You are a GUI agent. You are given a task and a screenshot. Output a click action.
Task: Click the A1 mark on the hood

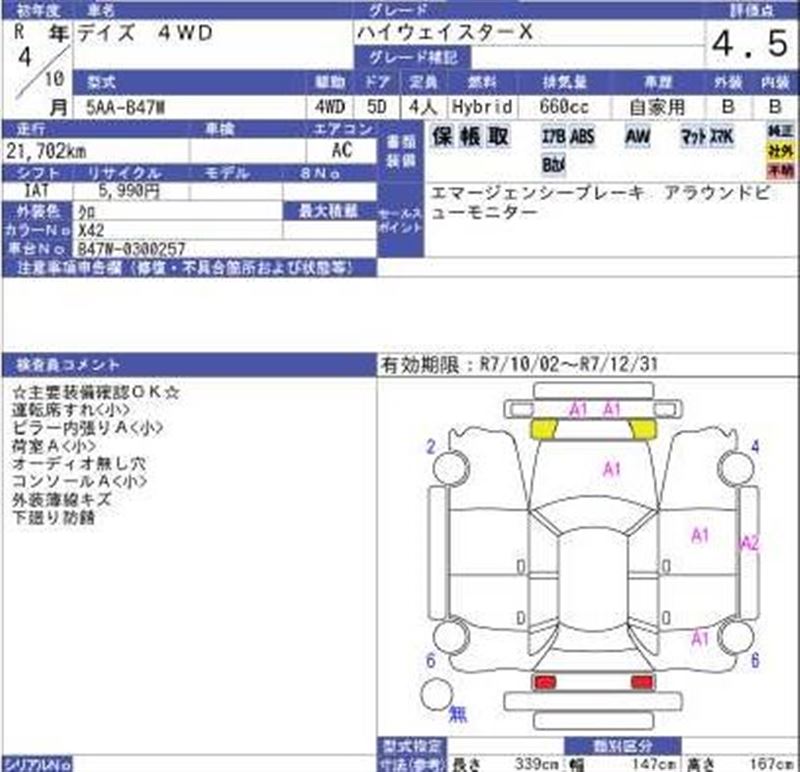(612, 468)
